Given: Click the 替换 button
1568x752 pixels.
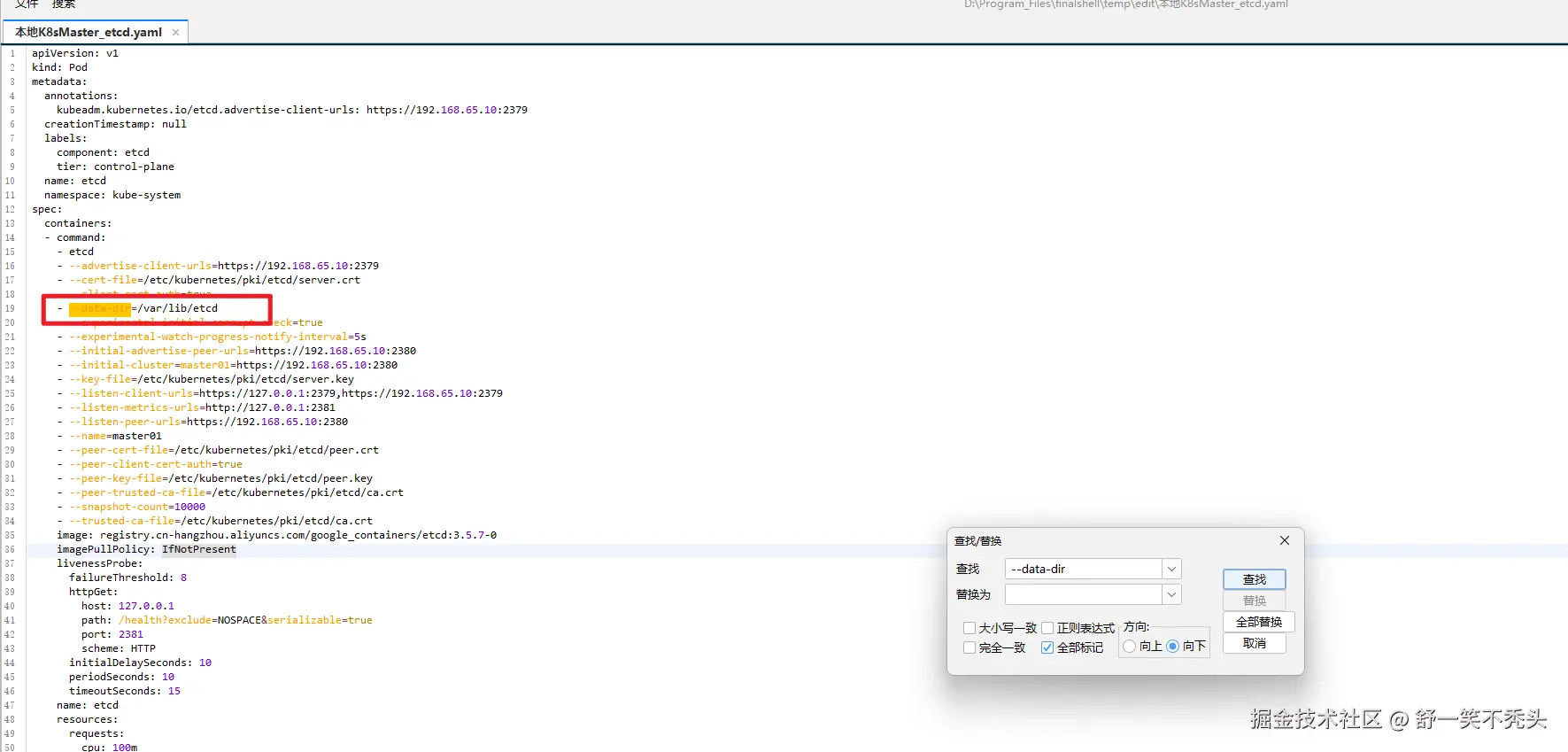Looking at the screenshot, I should coord(1254,601).
